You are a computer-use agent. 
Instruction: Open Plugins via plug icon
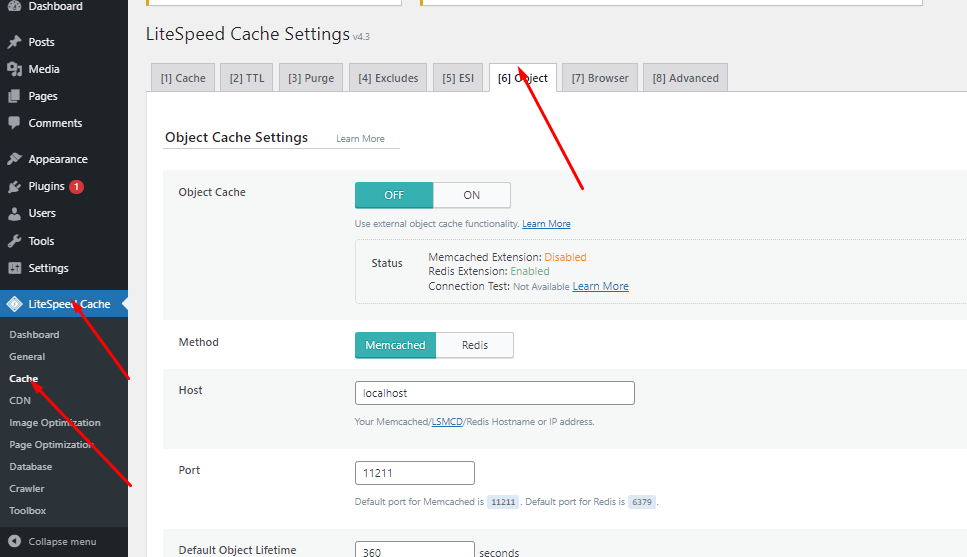click(14, 186)
